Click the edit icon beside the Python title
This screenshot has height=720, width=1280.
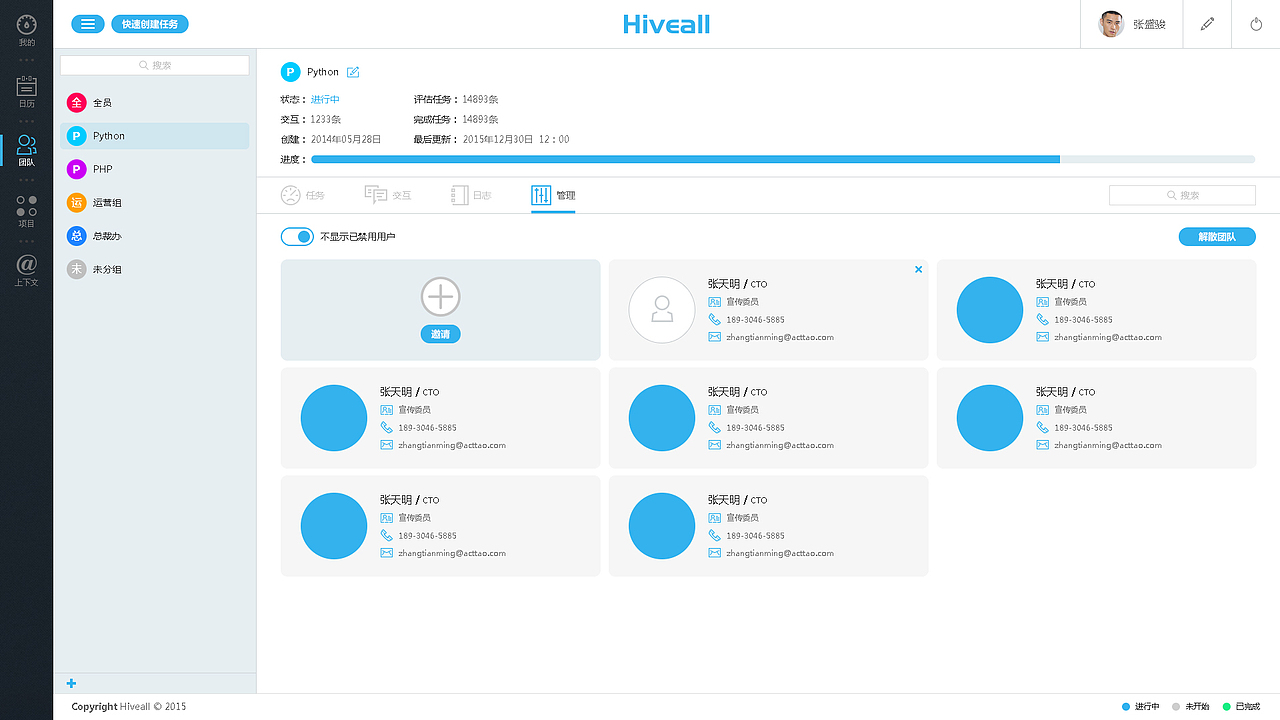[353, 72]
